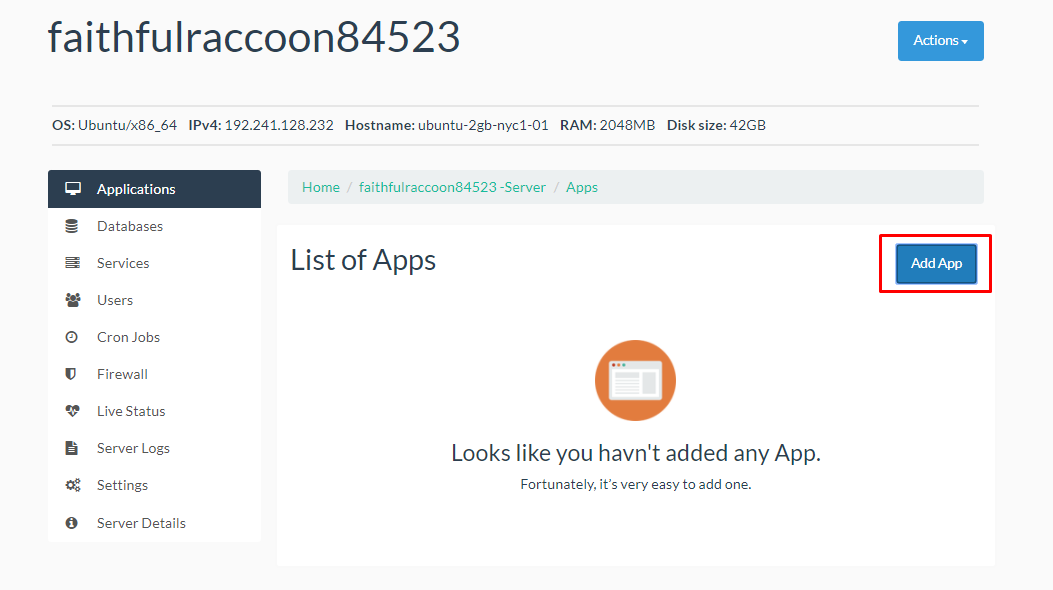This screenshot has width=1053, height=590.
Task: Click the Firewall shield icon
Action: point(71,373)
